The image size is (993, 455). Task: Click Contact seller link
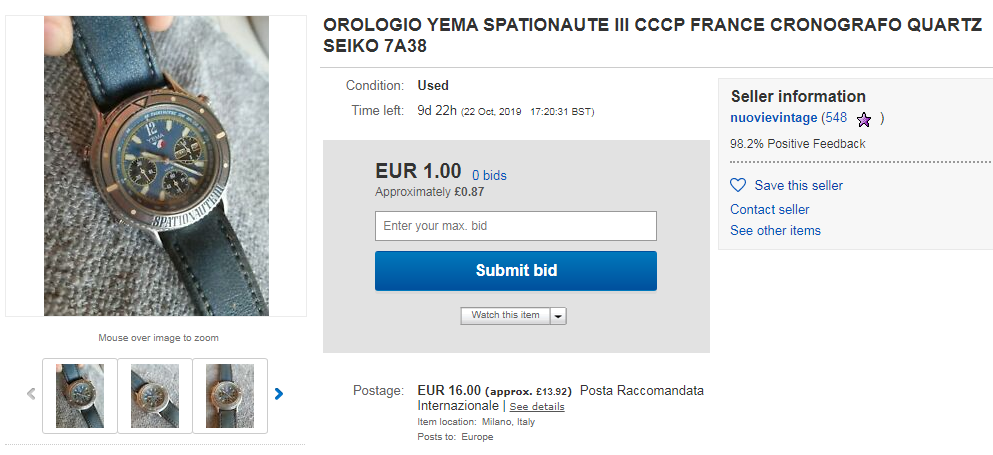tap(769, 209)
